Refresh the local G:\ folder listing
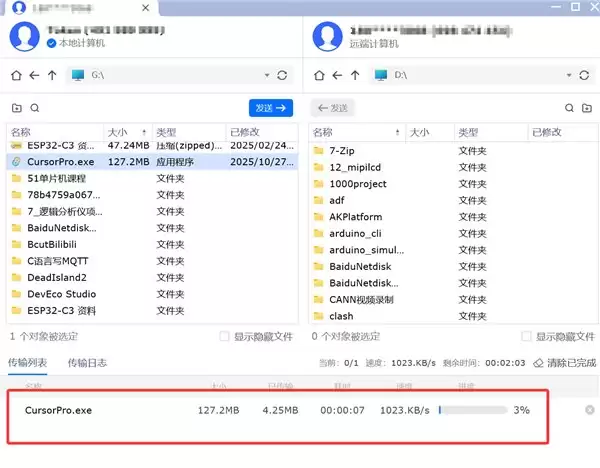 click(x=282, y=75)
